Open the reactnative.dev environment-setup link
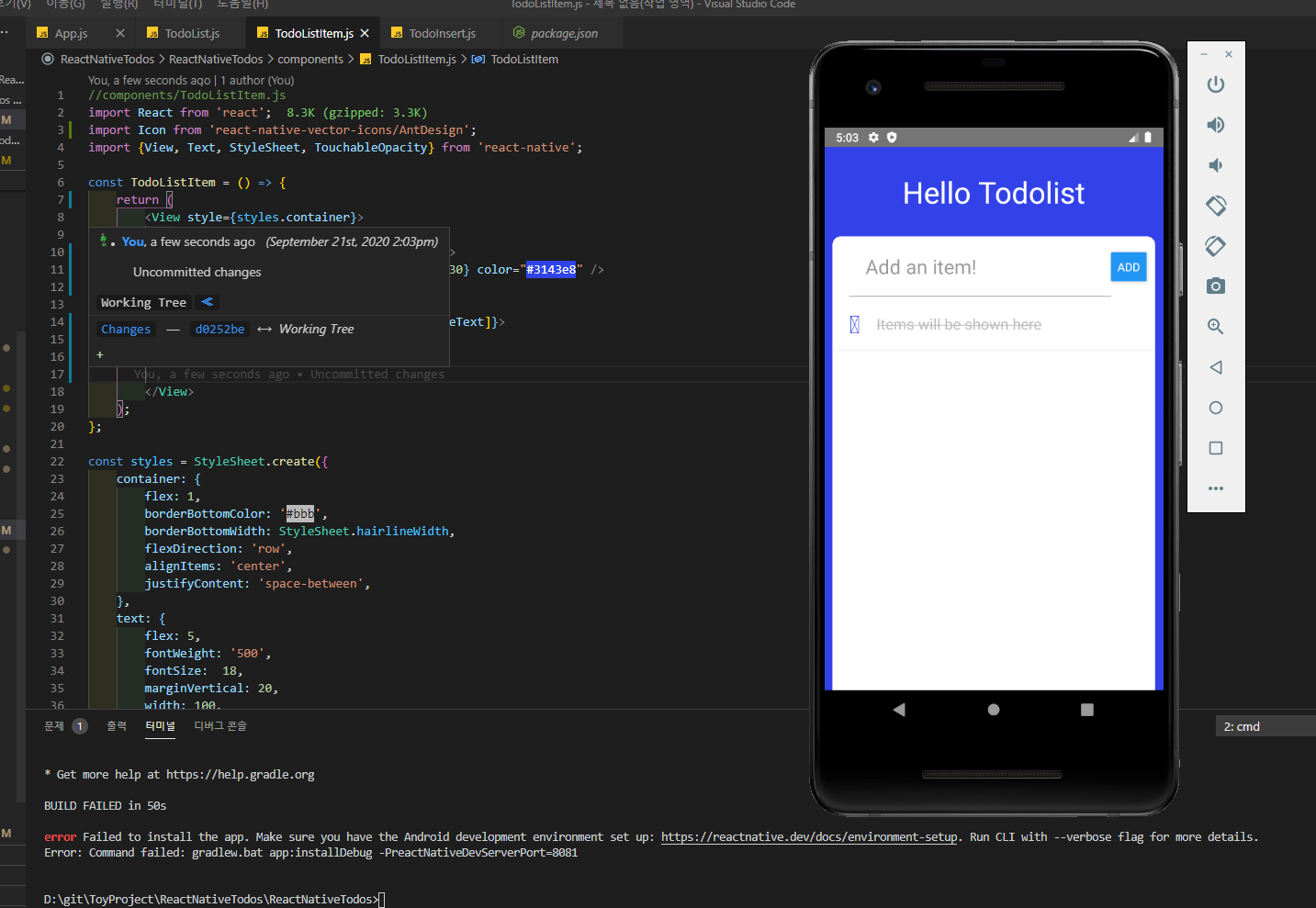 tap(809, 837)
